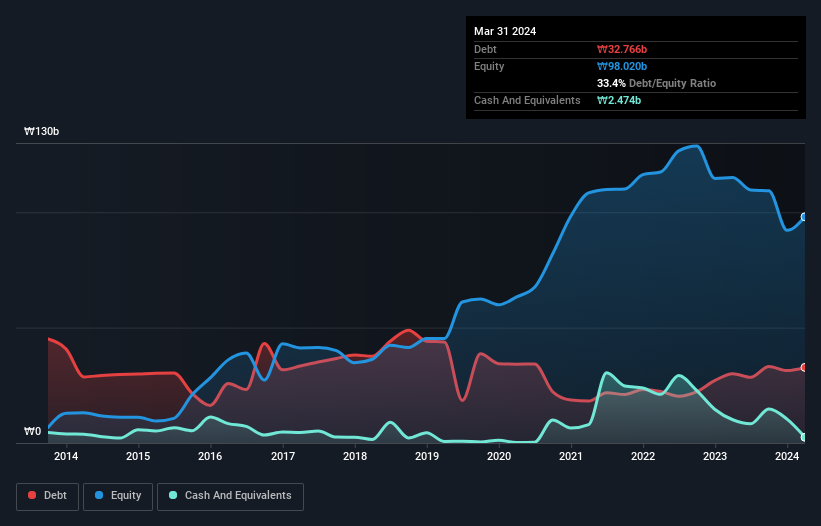The image size is (821, 526).
Task: Click the 2024 x-axis label
Action: tap(787, 456)
